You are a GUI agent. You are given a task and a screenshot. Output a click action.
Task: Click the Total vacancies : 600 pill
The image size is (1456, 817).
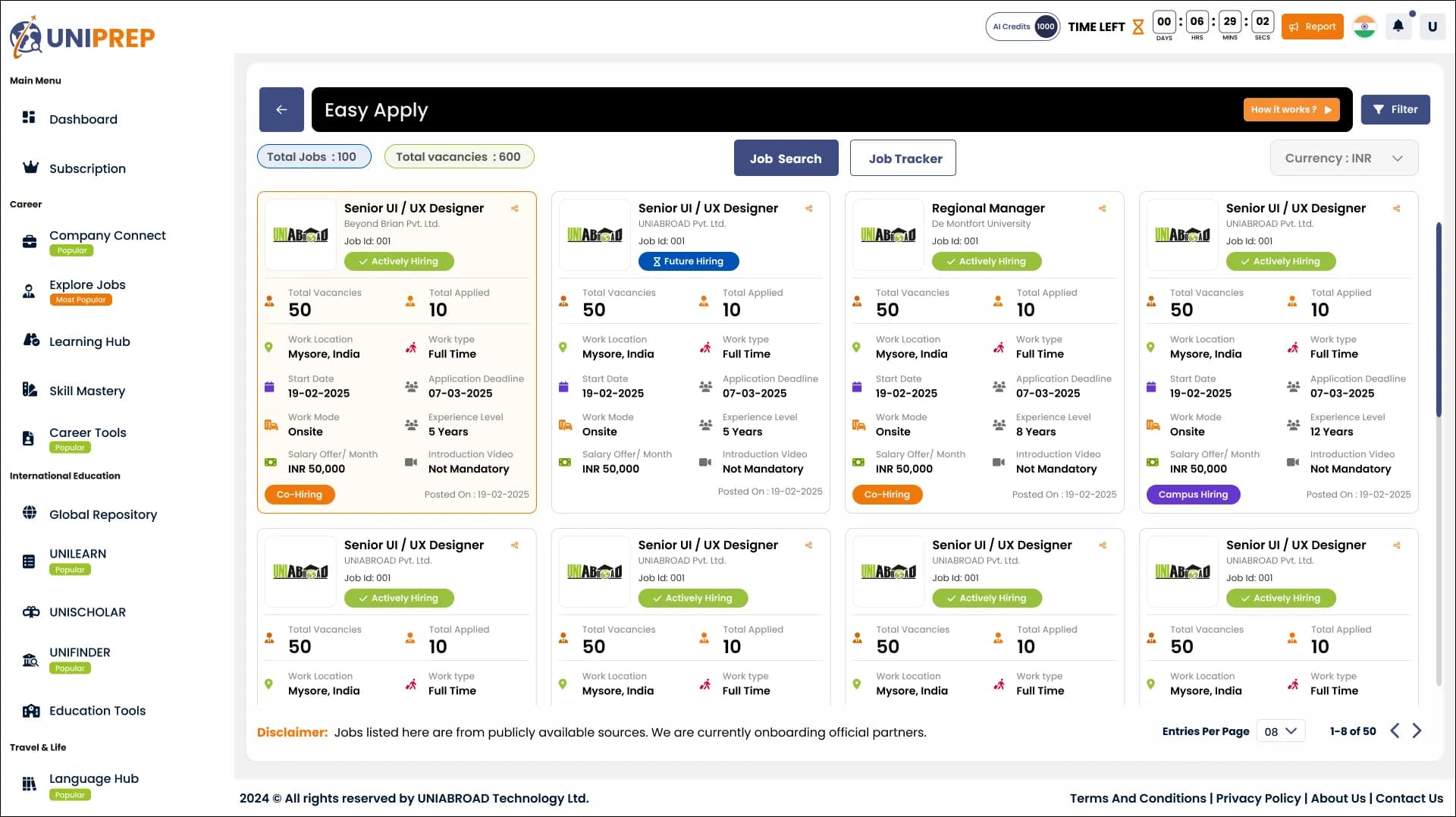(x=459, y=157)
